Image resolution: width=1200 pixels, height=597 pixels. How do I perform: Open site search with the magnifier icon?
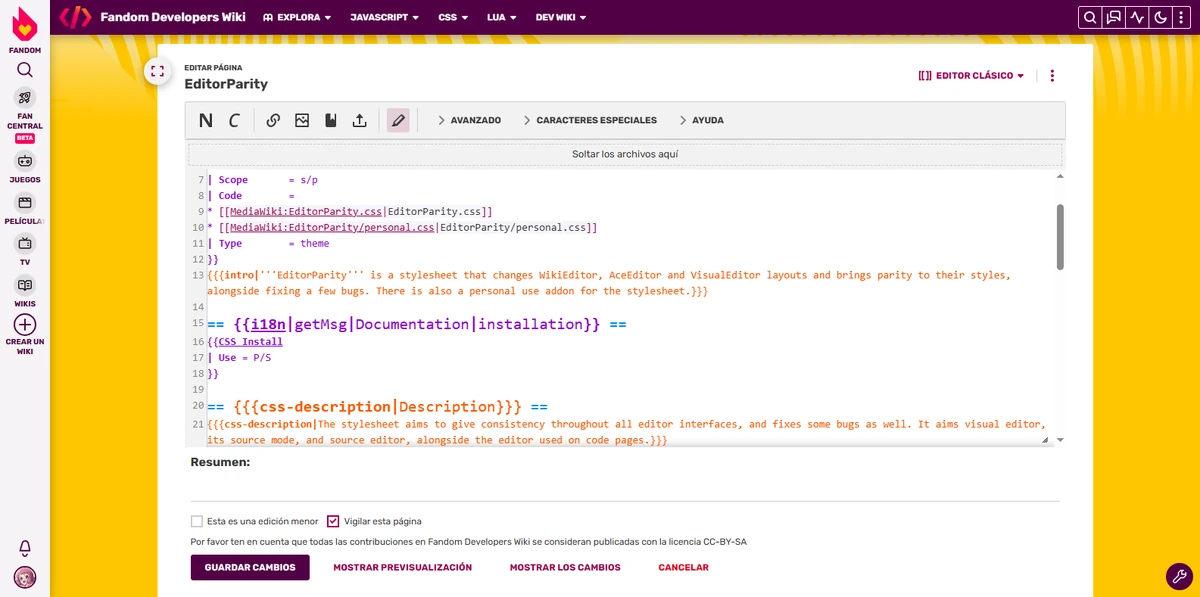[x=1090, y=17]
